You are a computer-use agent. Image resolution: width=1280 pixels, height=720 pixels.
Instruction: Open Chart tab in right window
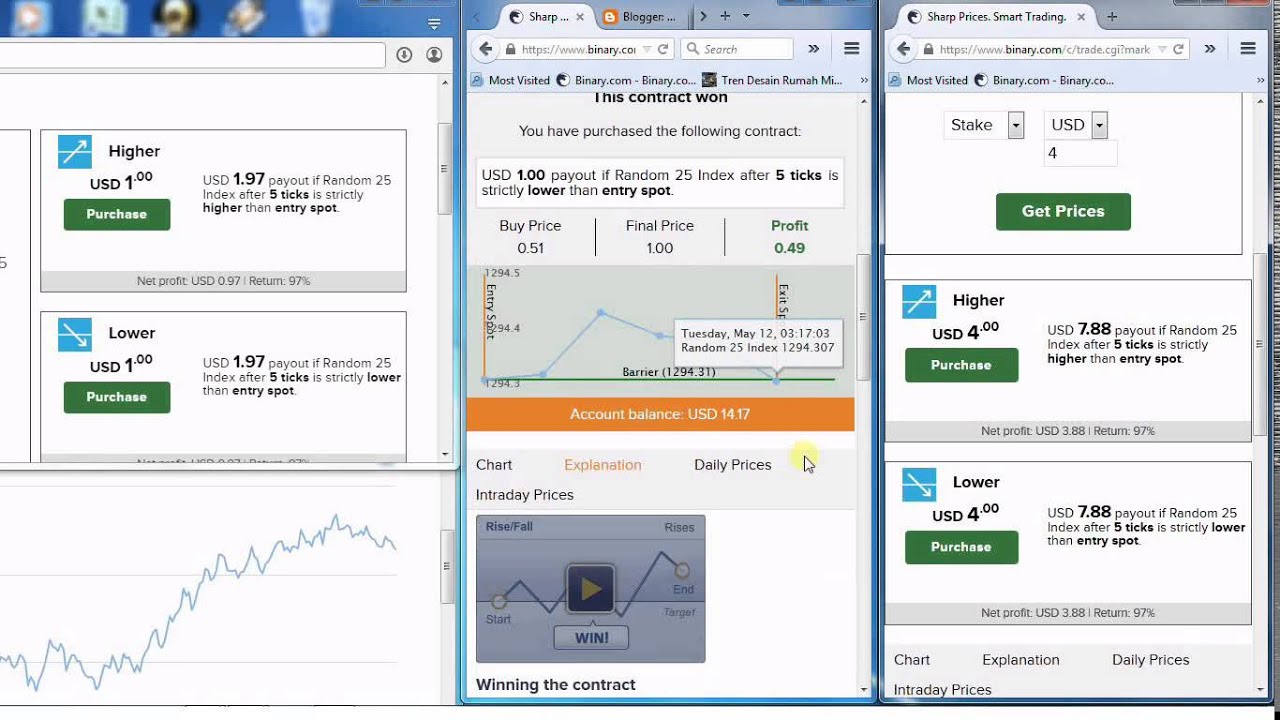tap(912, 660)
